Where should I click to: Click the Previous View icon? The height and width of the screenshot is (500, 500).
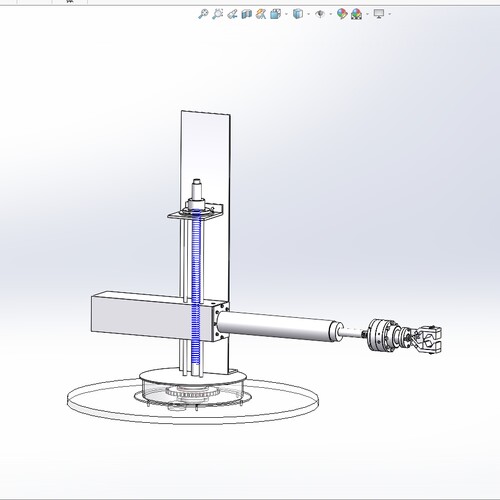[232, 14]
